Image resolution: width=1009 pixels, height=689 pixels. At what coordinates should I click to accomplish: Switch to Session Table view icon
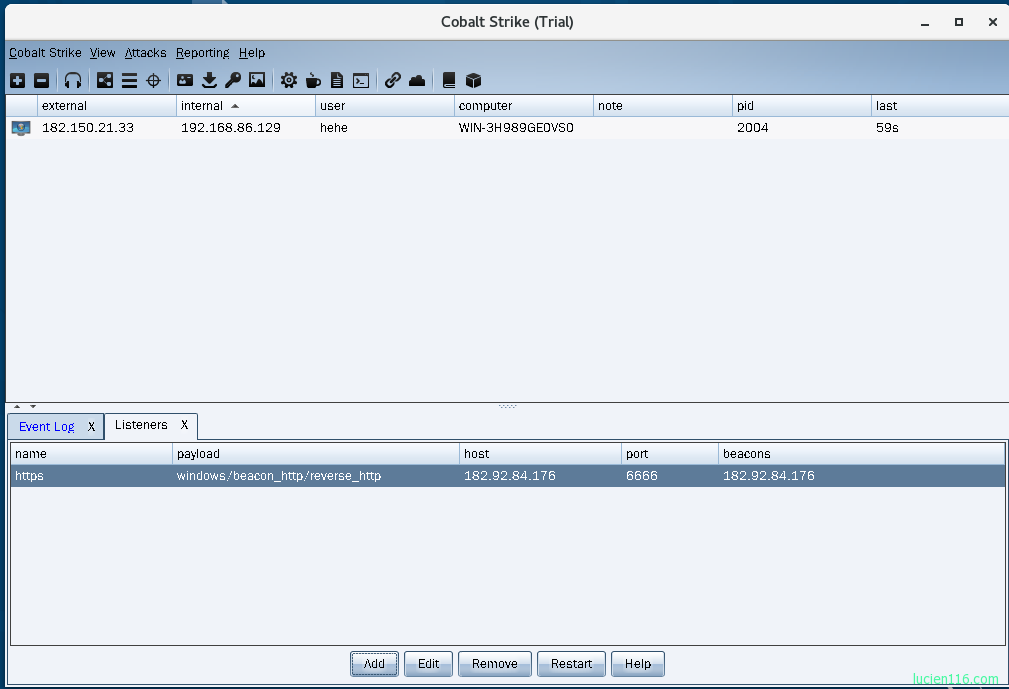coord(129,80)
